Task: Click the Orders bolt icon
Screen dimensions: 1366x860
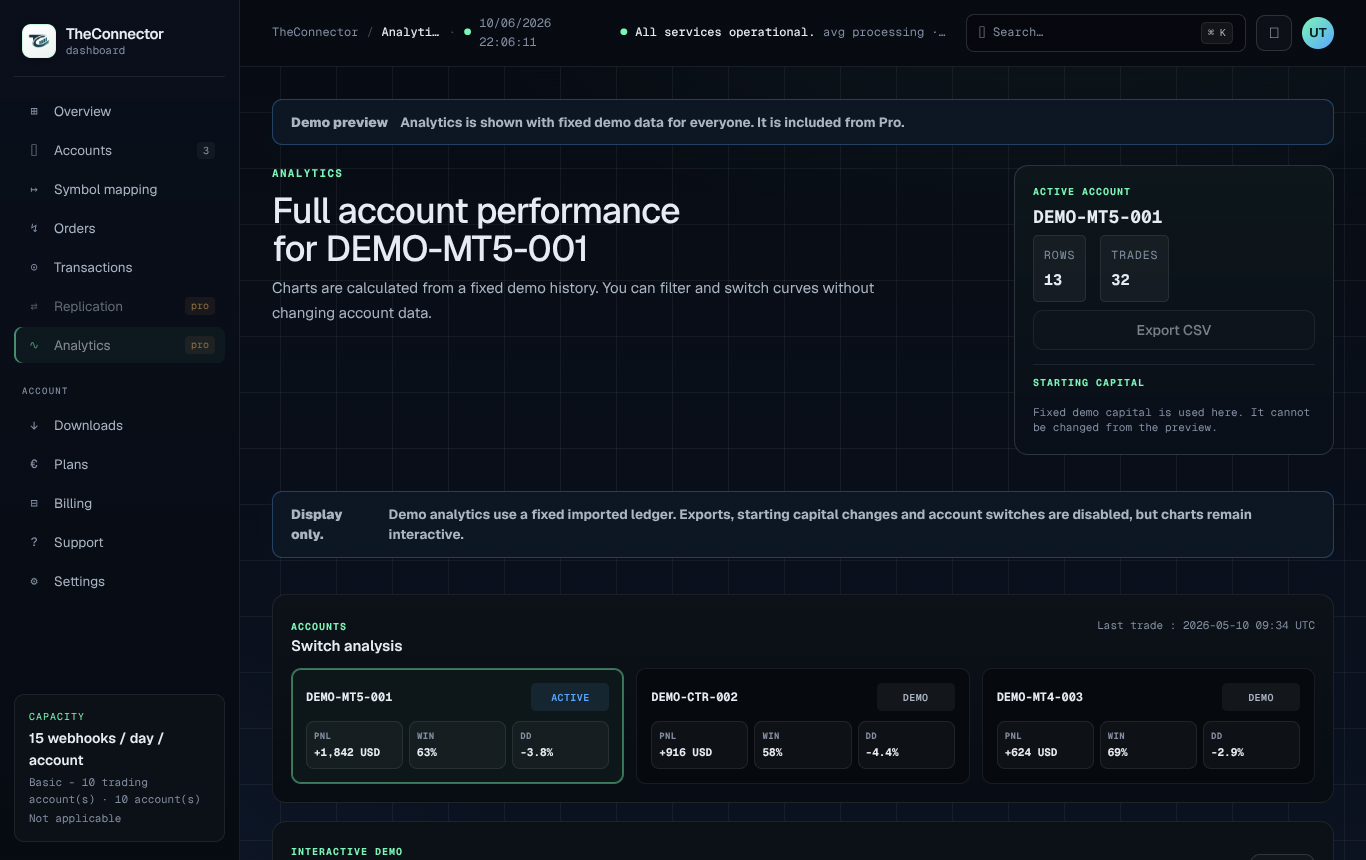Action: point(34,228)
